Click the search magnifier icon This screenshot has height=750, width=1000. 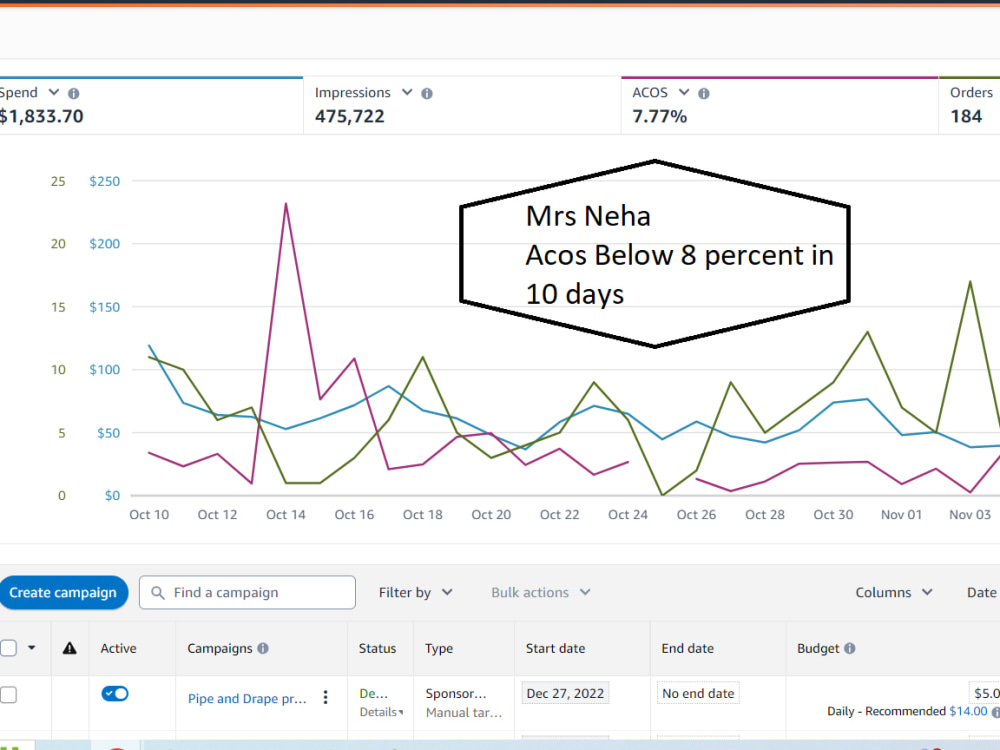pos(158,592)
